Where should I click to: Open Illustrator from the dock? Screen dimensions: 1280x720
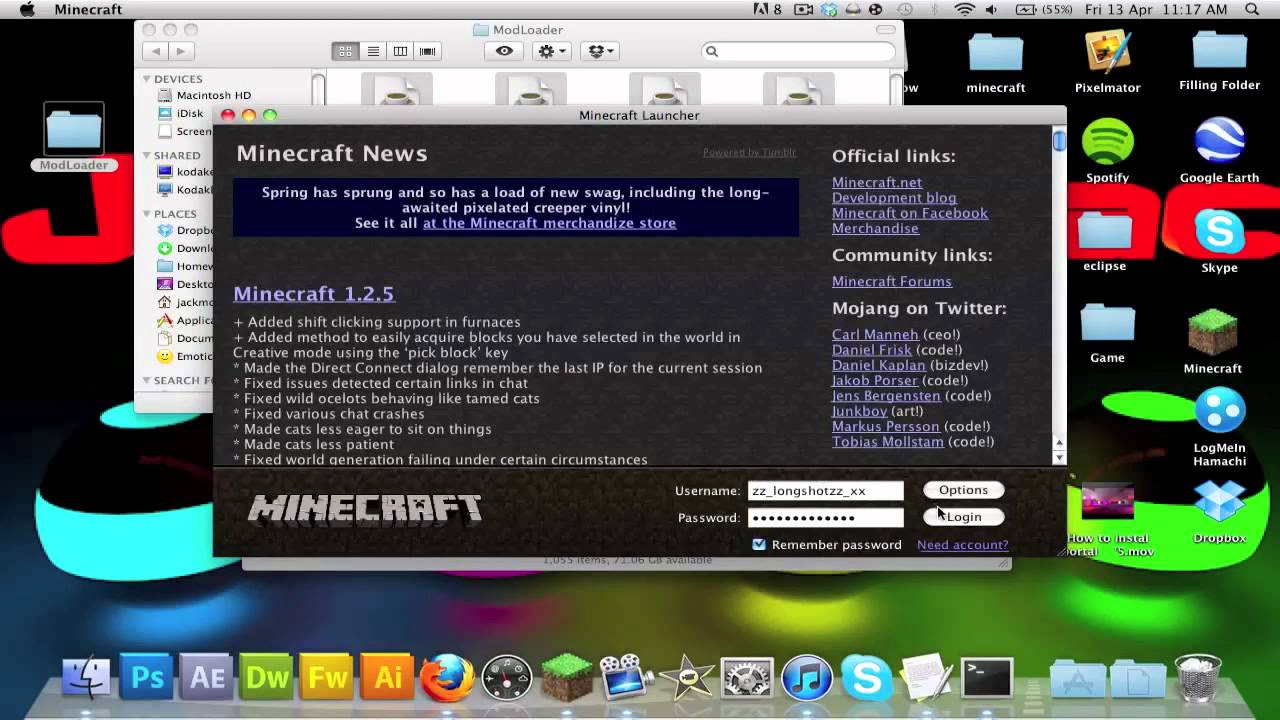point(387,677)
